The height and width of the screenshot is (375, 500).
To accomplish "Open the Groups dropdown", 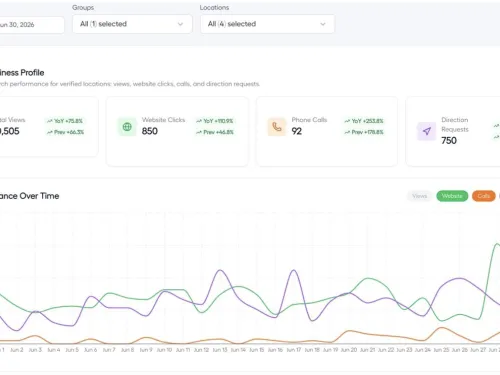I will point(132,24).
